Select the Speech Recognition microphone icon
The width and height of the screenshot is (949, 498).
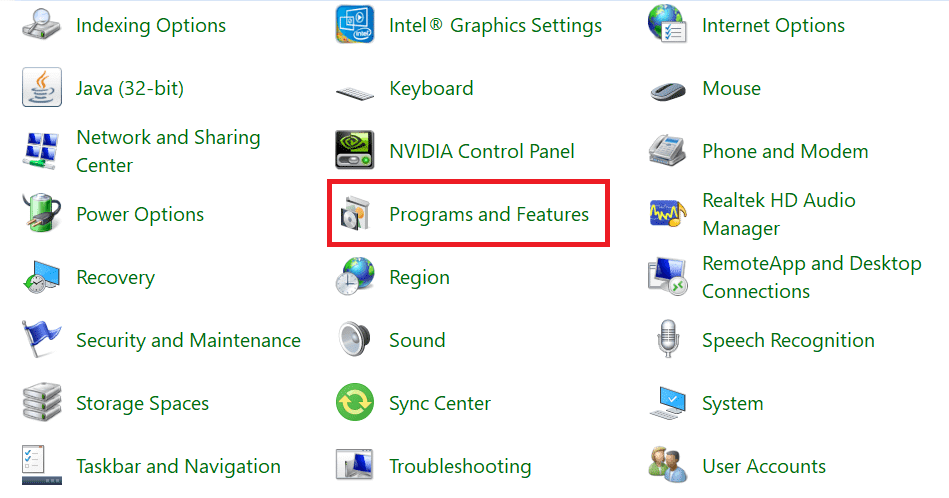[668, 340]
